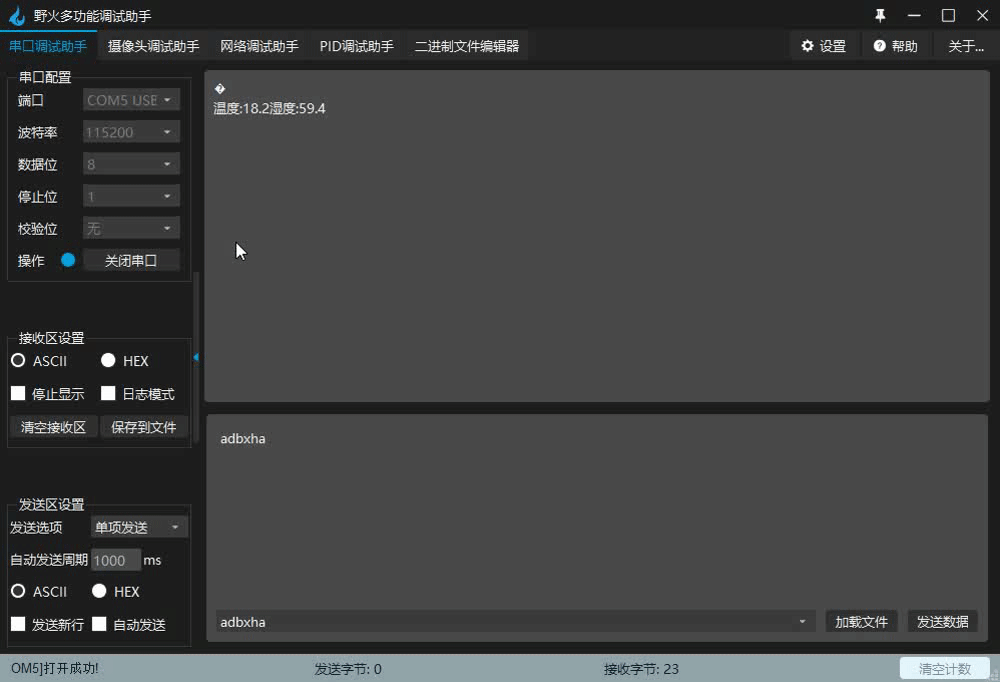The height and width of the screenshot is (682, 1000).
Task: Switch to the 网络调试助手 tab
Action: pos(258,45)
